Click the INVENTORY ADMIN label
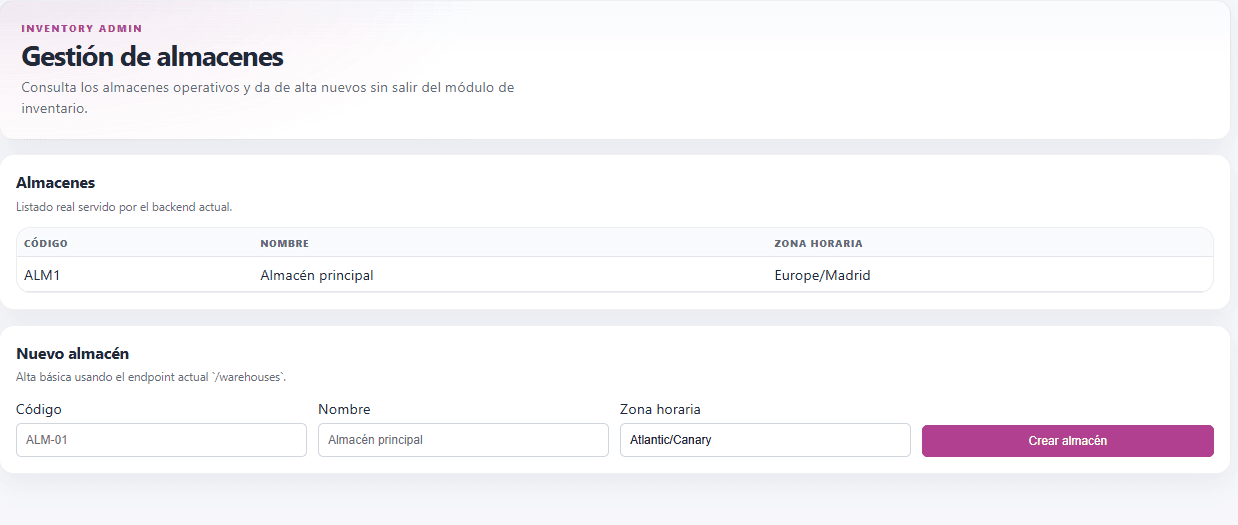This screenshot has width=1238, height=525. [82, 28]
